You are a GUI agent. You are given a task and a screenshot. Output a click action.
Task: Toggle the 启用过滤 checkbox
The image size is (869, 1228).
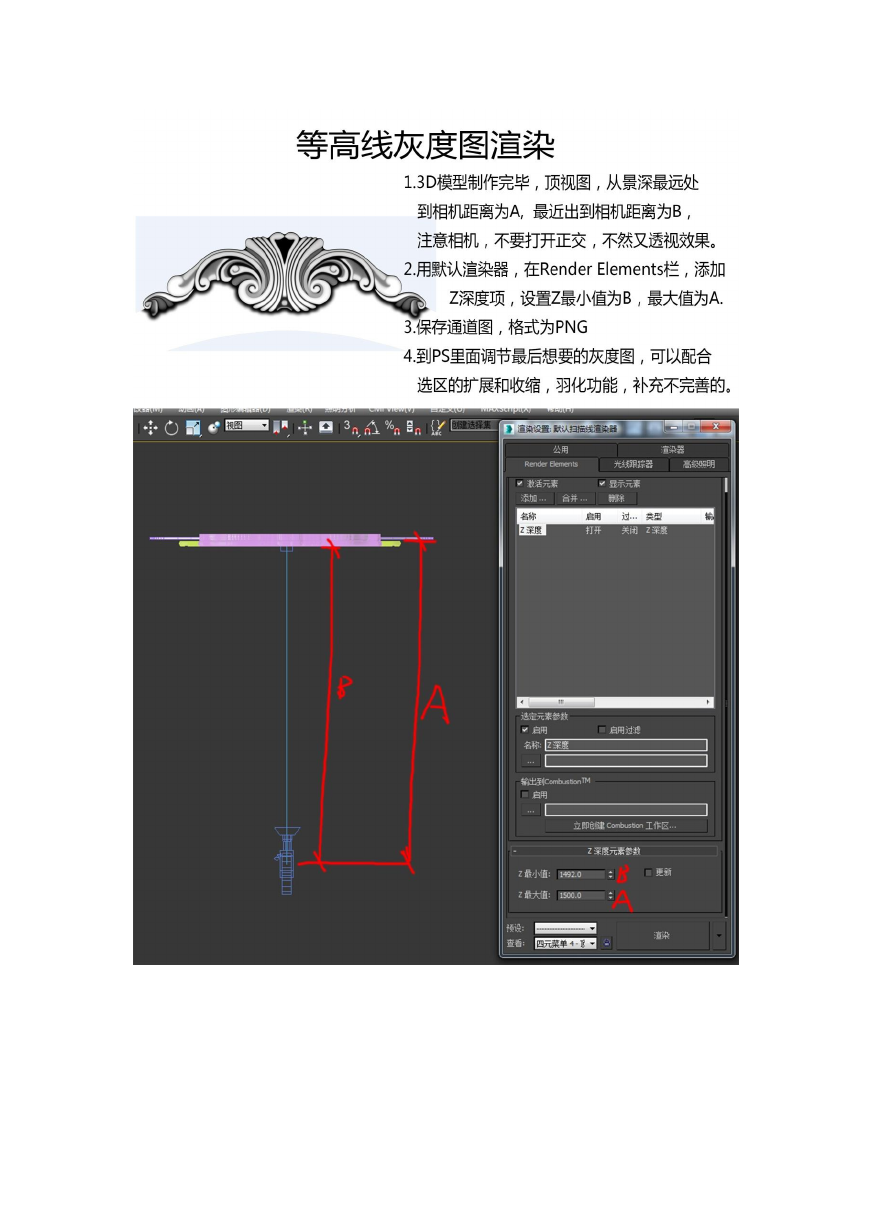[x=602, y=730]
